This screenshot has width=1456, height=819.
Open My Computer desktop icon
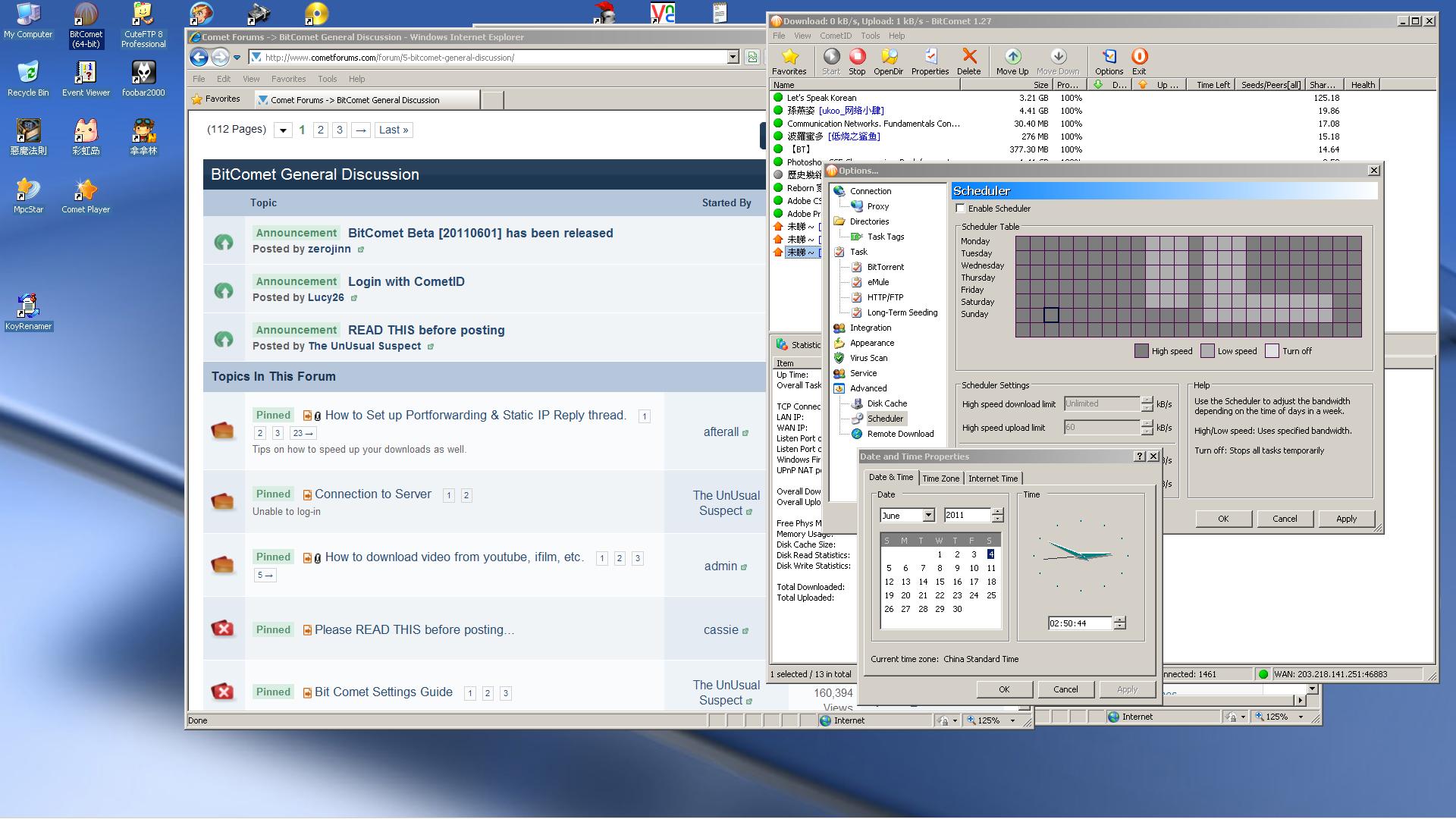click(28, 20)
